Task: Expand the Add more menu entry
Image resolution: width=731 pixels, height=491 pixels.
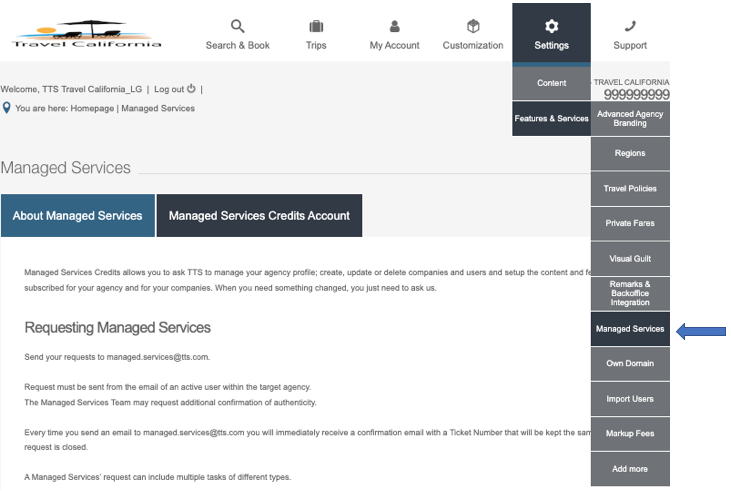Action: pyautogui.click(x=630, y=469)
